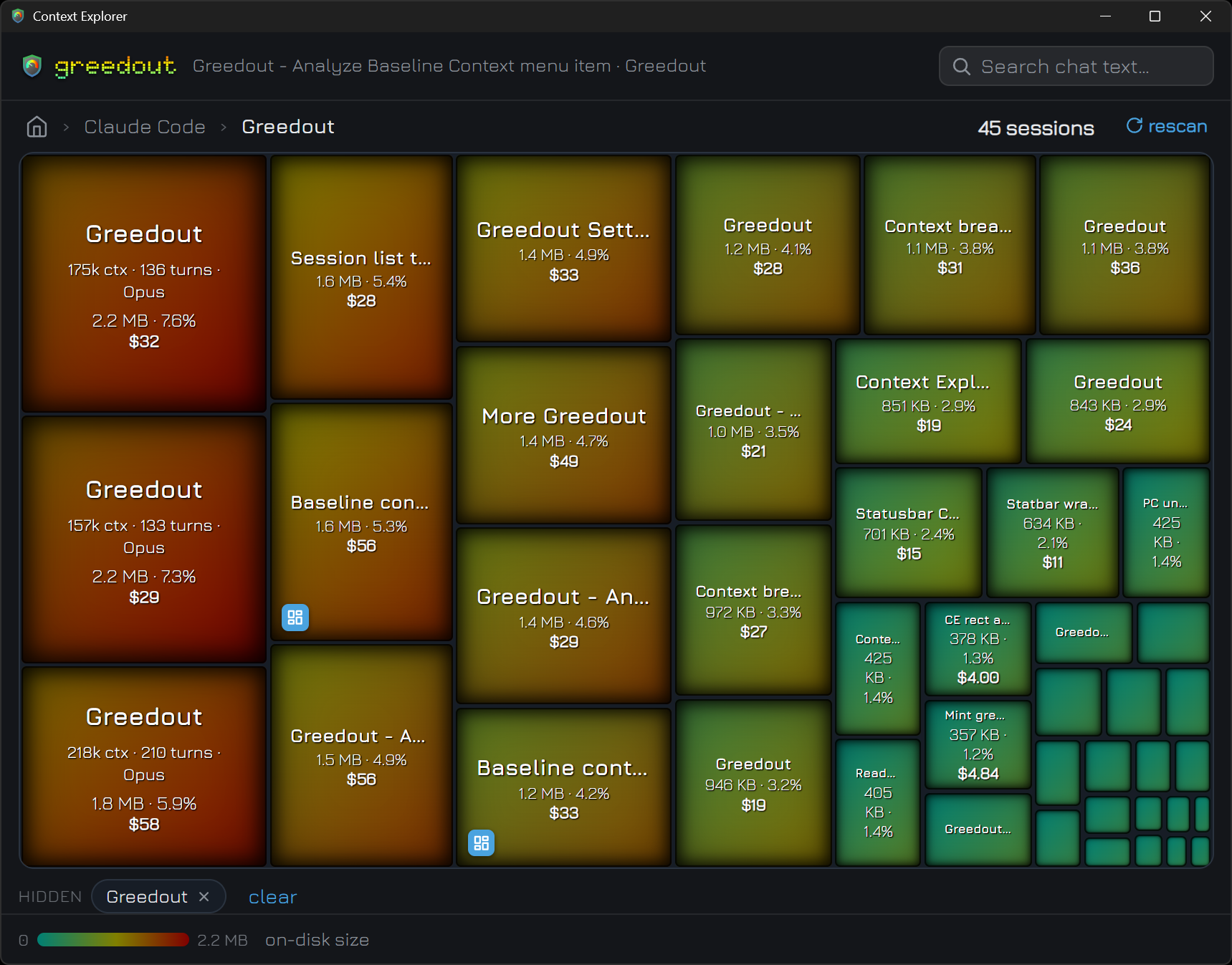Open the CE rect a... tile
The height and width of the screenshot is (965, 1232).
pyautogui.click(x=978, y=648)
